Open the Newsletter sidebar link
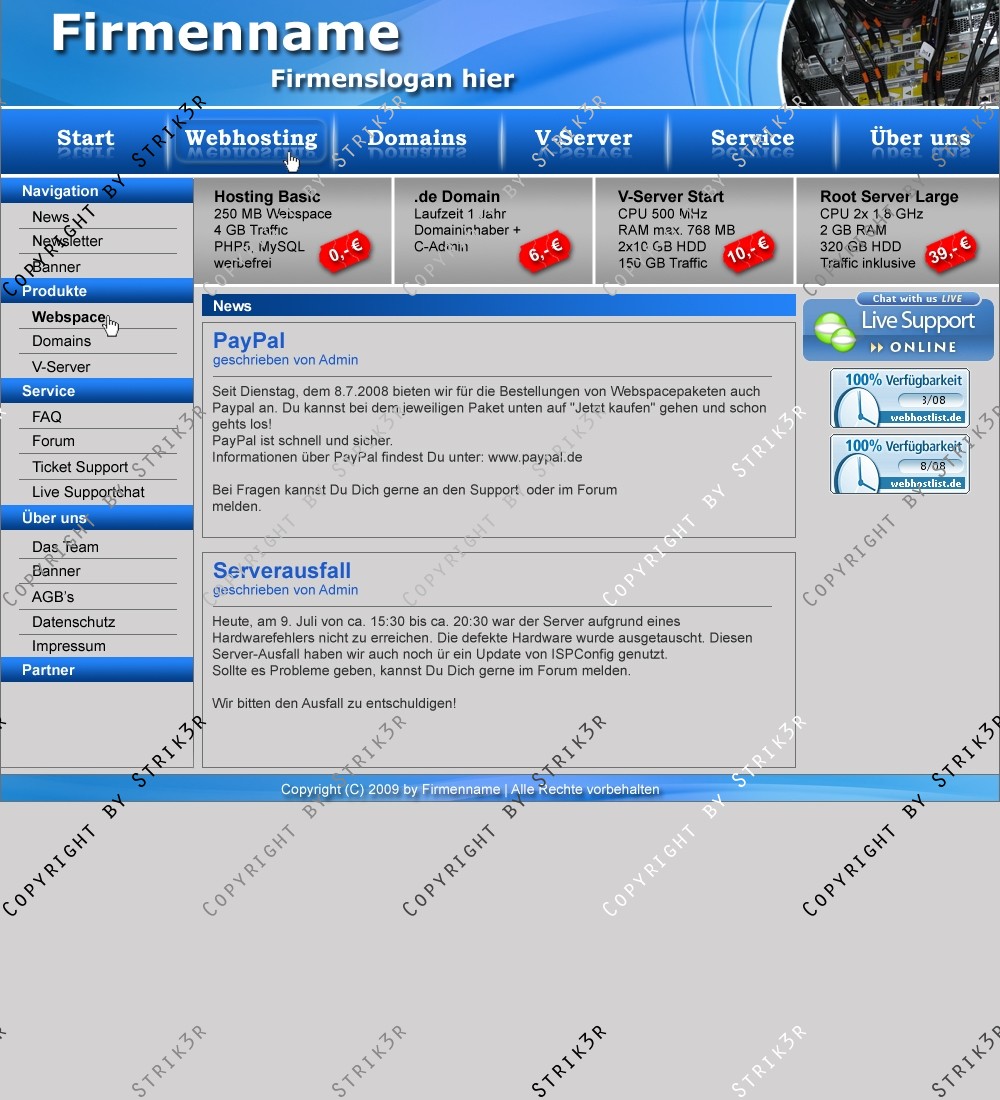This screenshot has height=1100, width=1000. (67, 241)
